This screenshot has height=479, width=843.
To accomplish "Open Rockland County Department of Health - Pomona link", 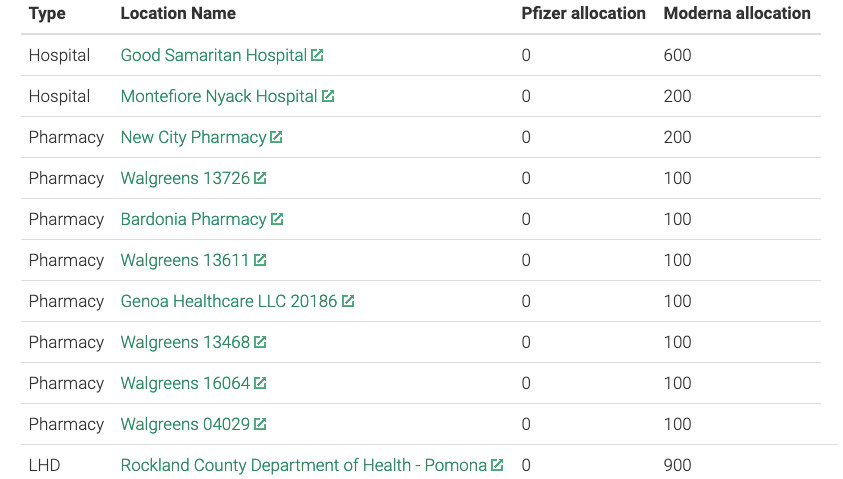I will point(303,466).
